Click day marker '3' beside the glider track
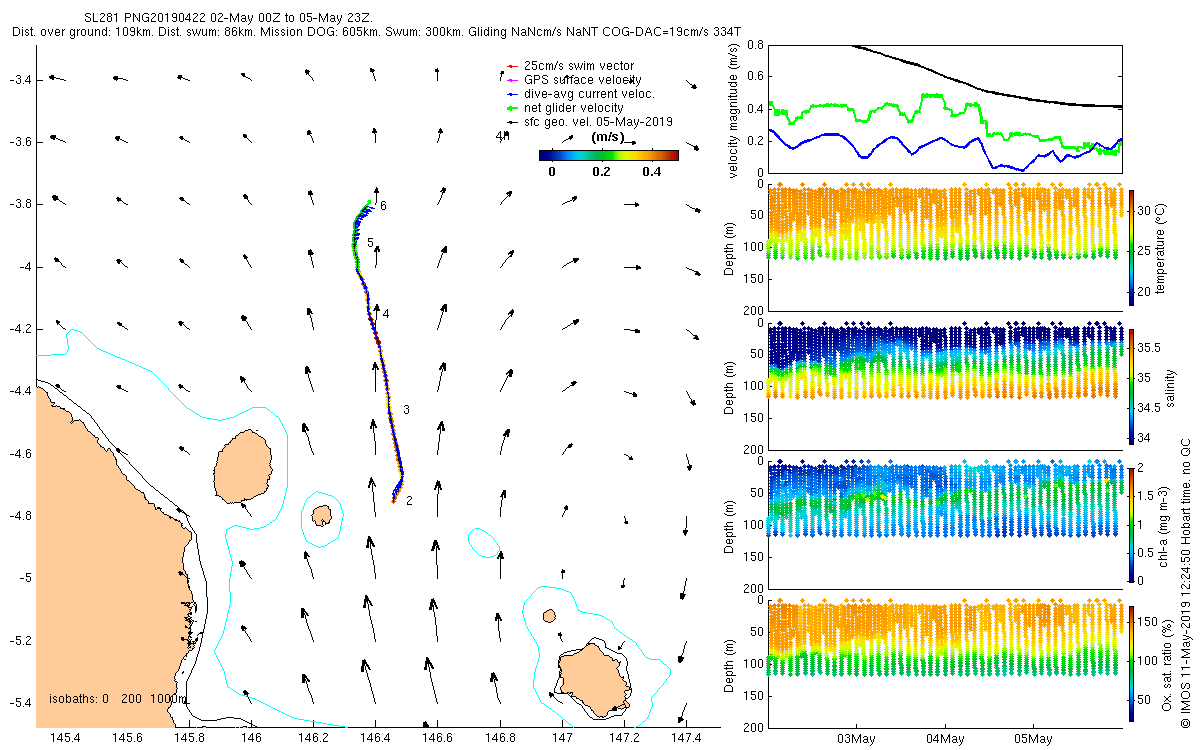 406,410
